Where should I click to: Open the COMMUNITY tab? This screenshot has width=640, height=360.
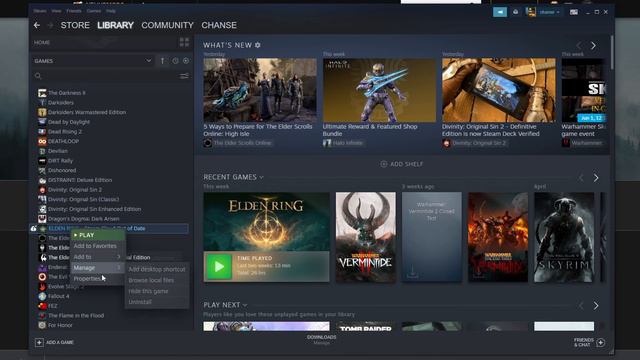click(x=167, y=25)
